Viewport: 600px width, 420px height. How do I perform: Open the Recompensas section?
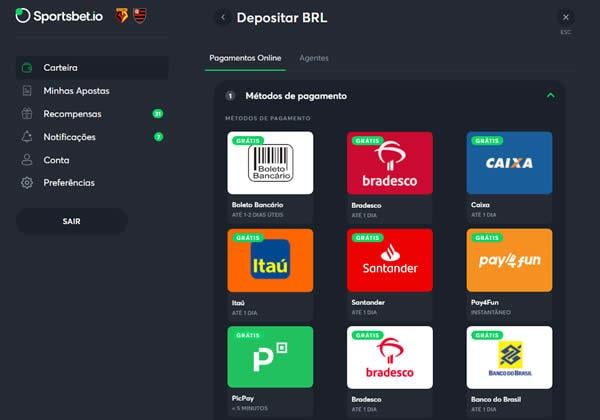coord(92,114)
